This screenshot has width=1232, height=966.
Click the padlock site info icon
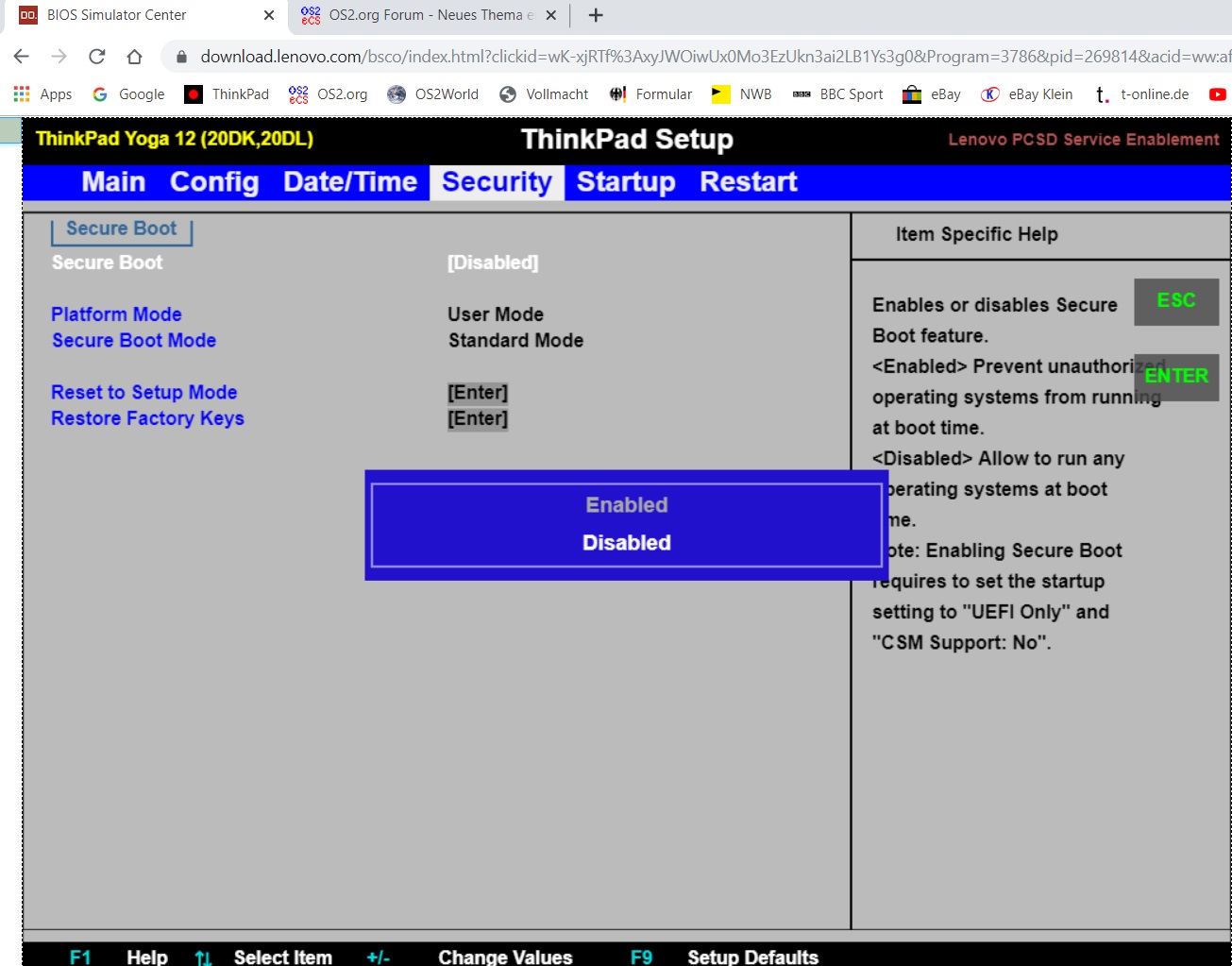182,57
